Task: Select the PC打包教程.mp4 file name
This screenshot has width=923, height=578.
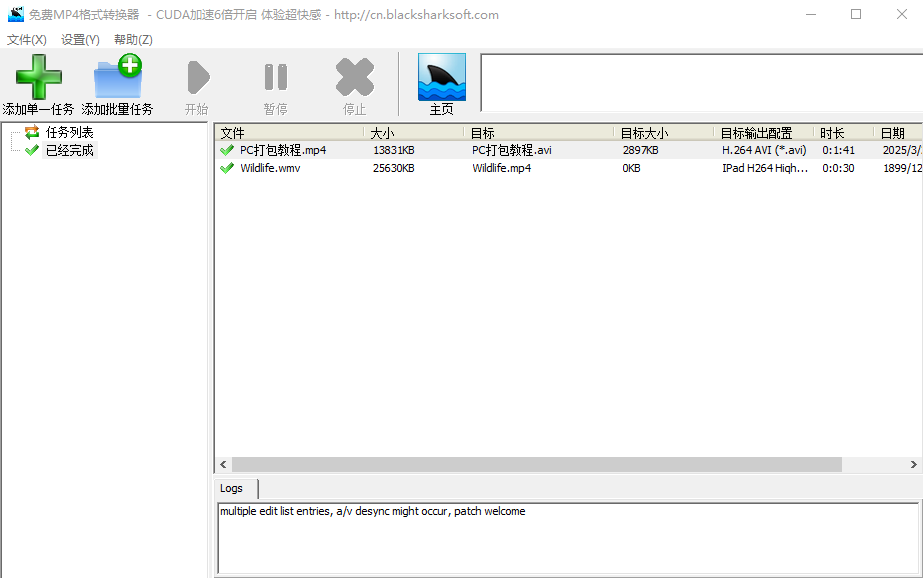Action: (x=283, y=150)
